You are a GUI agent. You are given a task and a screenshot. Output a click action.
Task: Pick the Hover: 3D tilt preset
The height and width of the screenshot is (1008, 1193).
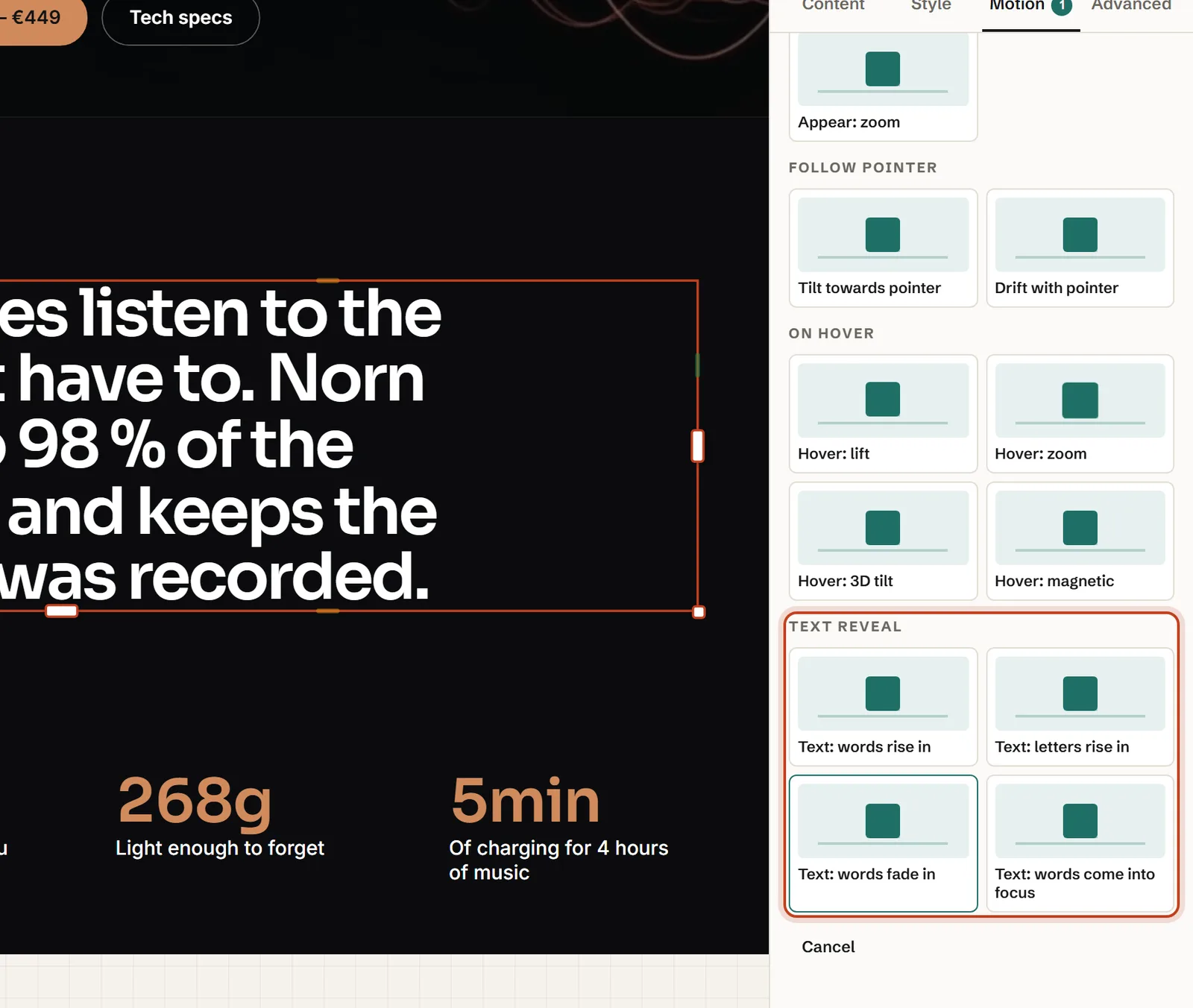(883, 541)
